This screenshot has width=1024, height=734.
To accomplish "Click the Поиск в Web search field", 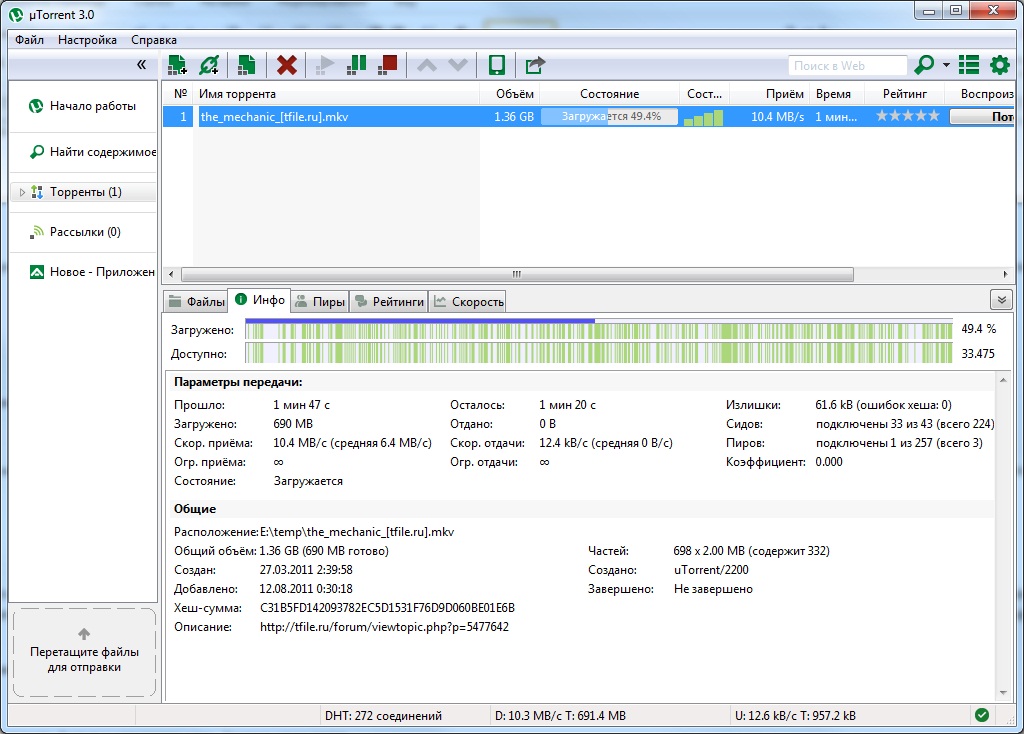I will click(845, 66).
